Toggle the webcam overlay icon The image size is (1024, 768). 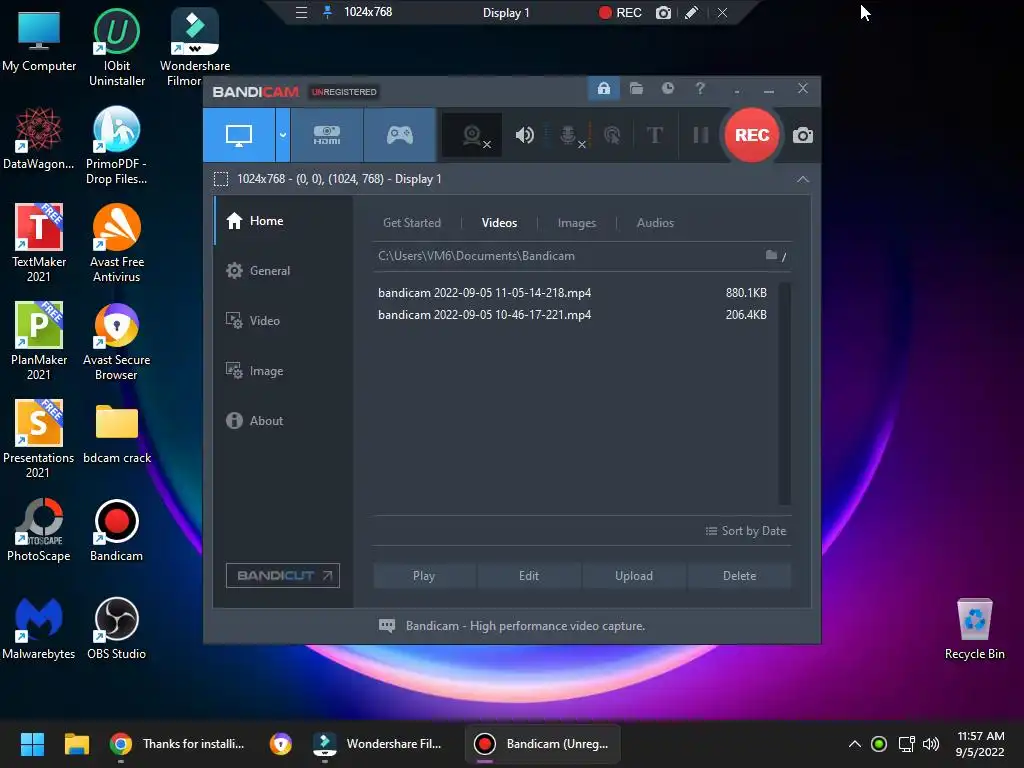pos(472,135)
